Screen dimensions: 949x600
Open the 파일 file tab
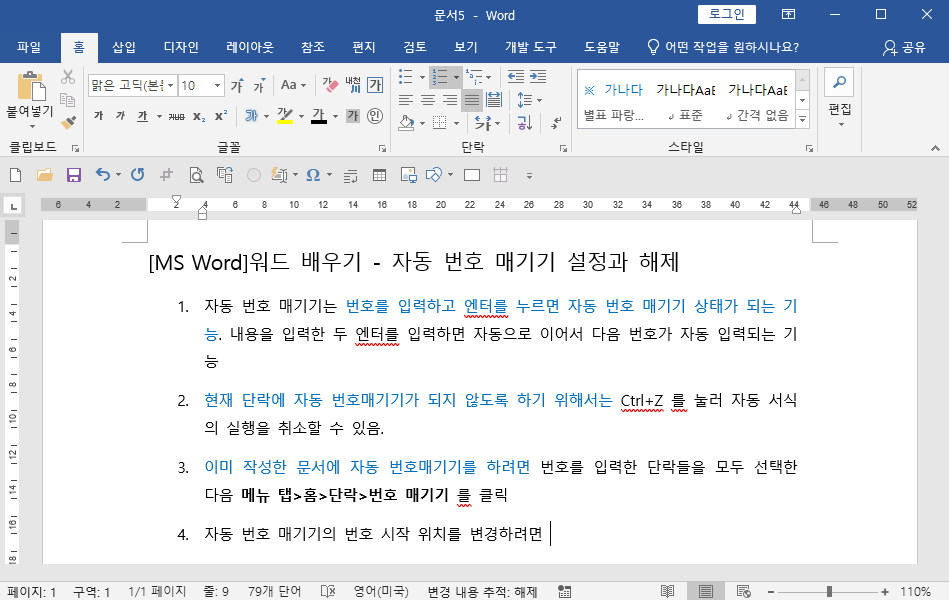click(28, 47)
